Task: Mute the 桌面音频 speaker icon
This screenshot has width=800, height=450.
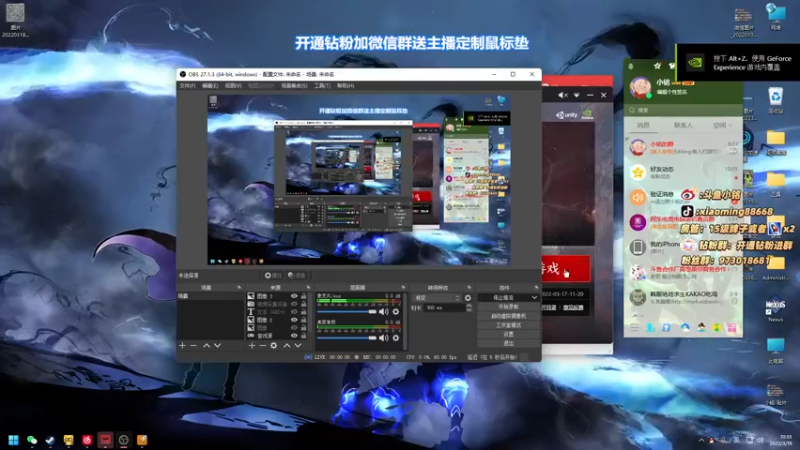Action: click(384, 338)
